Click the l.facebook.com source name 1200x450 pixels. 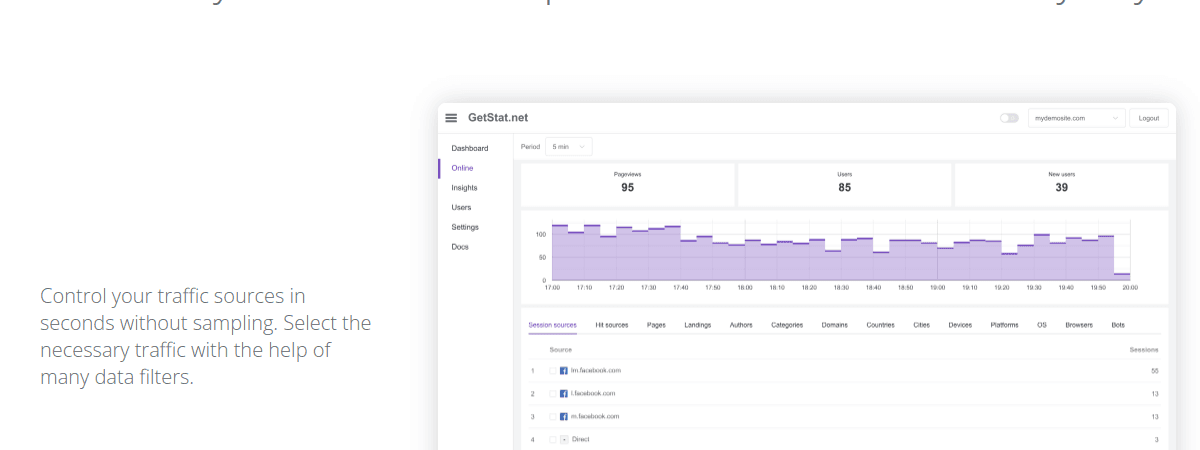click(593, 394)
